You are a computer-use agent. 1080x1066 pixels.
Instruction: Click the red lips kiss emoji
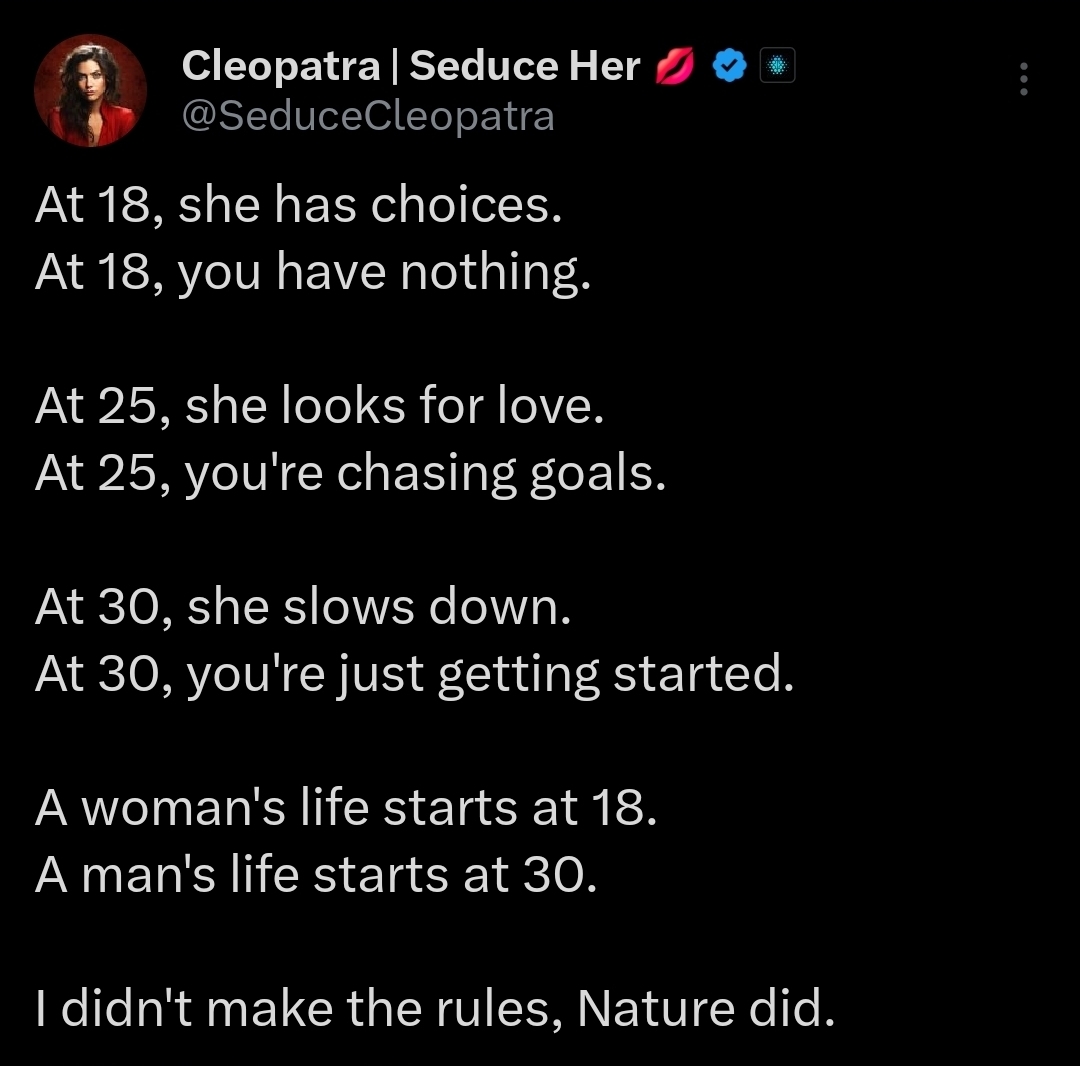point(674,67)
